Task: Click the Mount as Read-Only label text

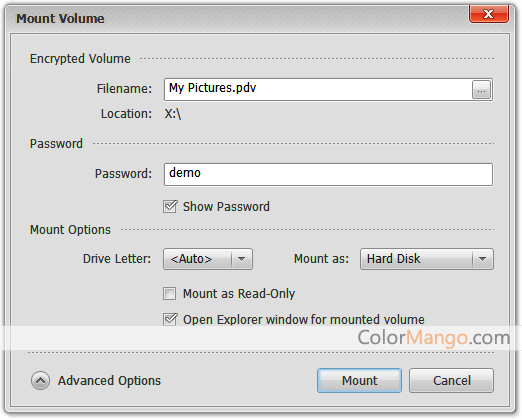Action: tap(239, 294)
